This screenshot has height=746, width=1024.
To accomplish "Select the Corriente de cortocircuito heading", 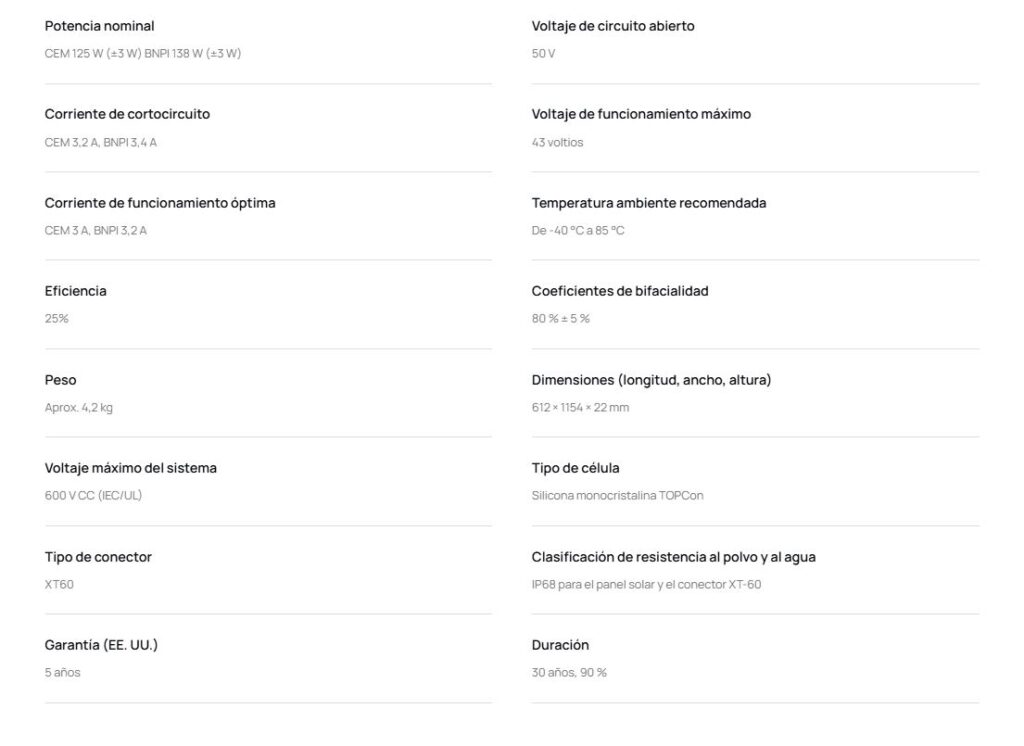I will click(x=127, y=114).
